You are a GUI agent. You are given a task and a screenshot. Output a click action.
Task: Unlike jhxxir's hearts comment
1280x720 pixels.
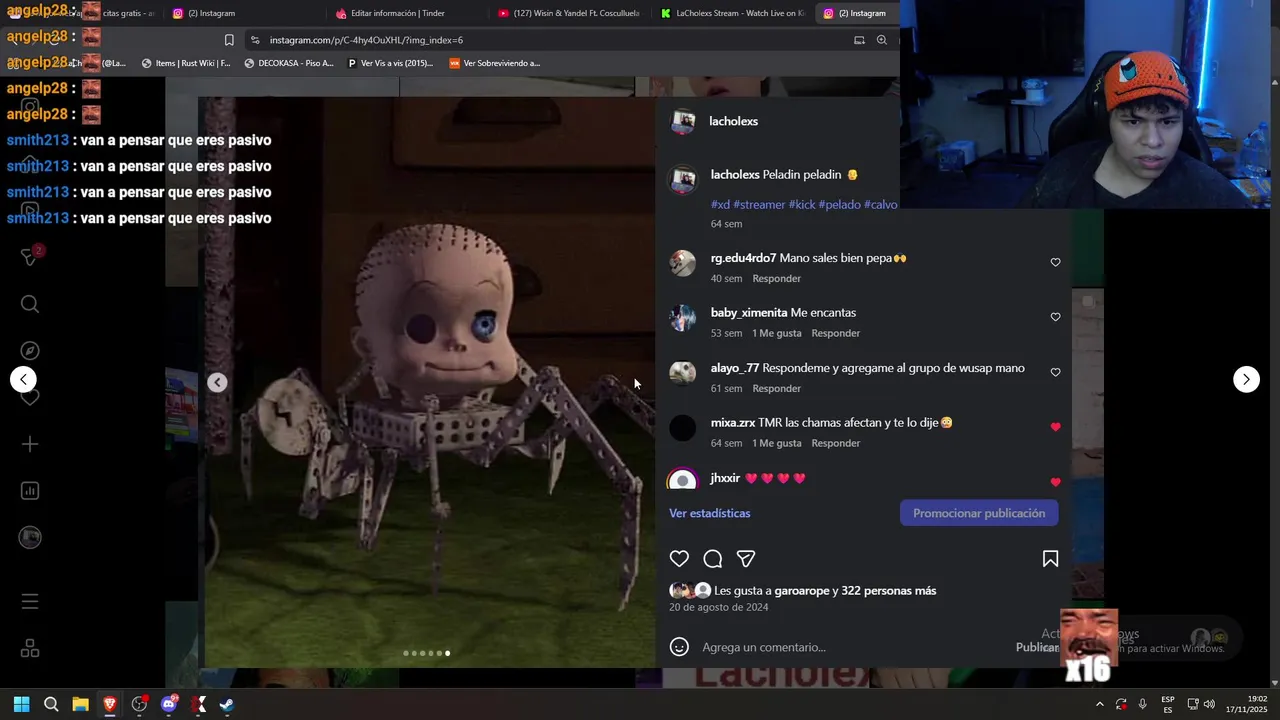[1055, 482]
